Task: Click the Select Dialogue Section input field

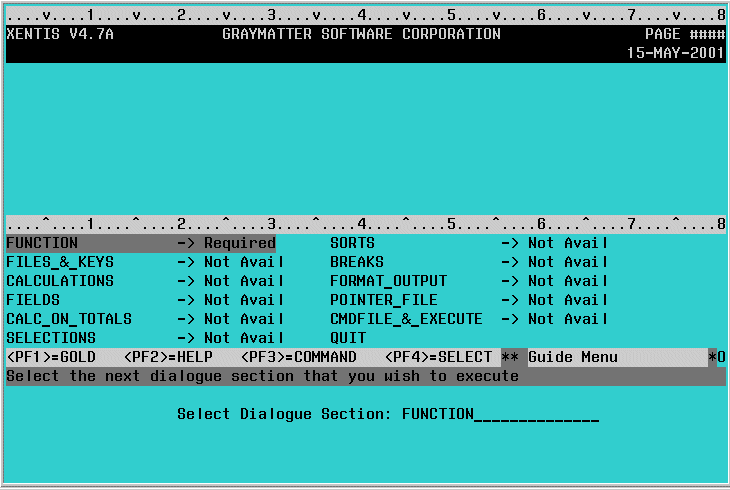Action: click(x=500, y=414)
